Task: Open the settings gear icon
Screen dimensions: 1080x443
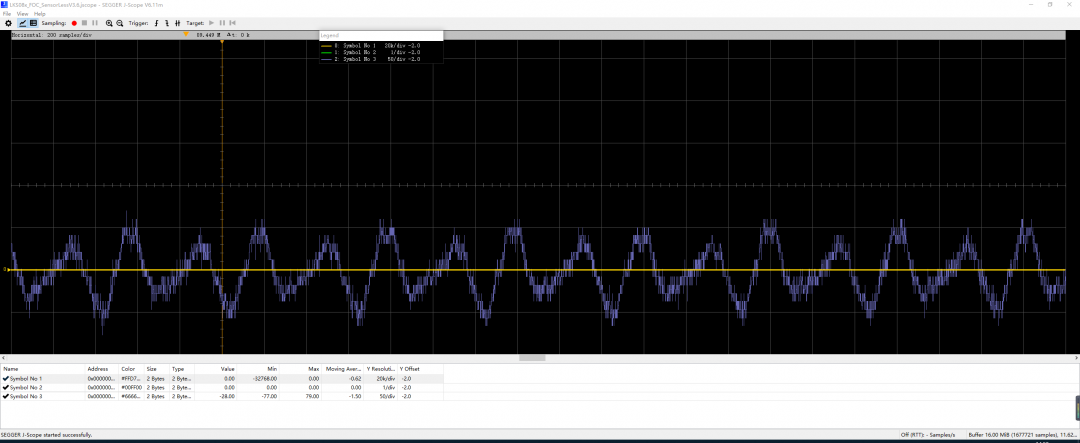Action: (x=8, y=23)
